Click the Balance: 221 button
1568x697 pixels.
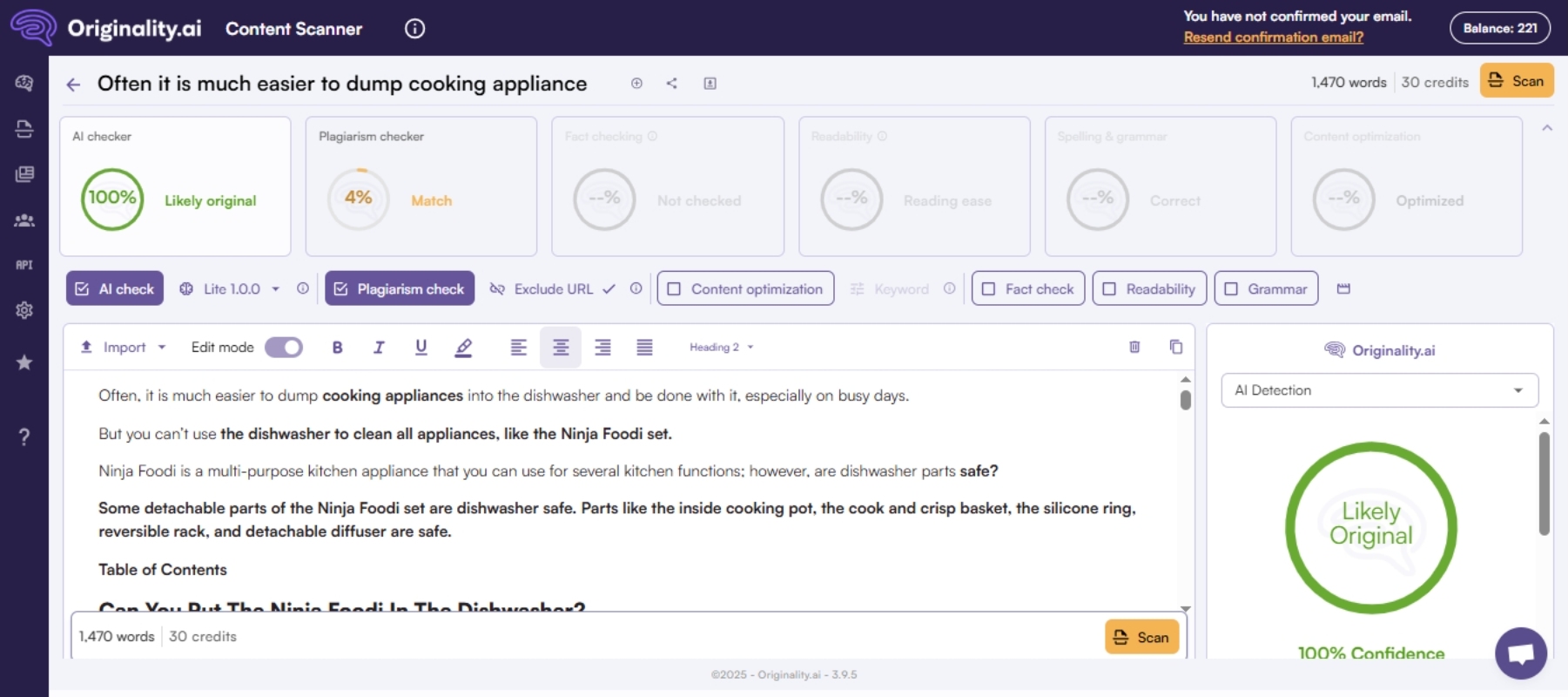(x=1499, y=28)
